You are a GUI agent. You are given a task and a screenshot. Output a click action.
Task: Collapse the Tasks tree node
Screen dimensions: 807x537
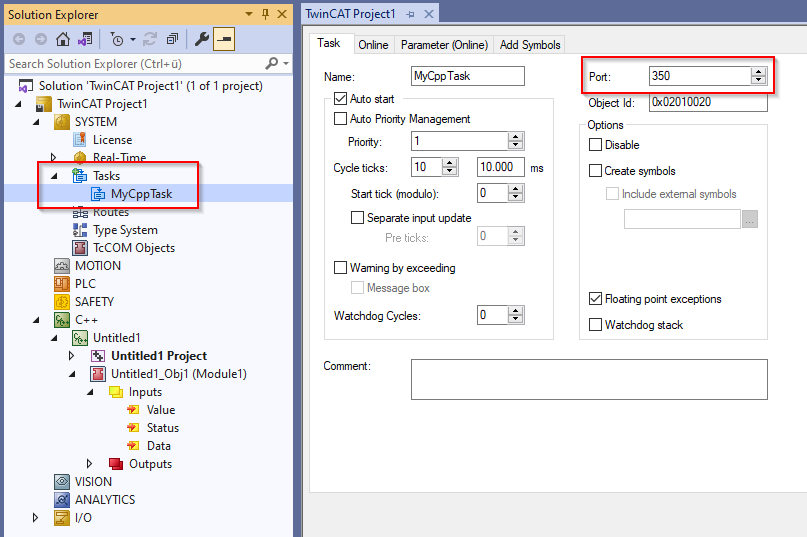(x=55, y=176)
